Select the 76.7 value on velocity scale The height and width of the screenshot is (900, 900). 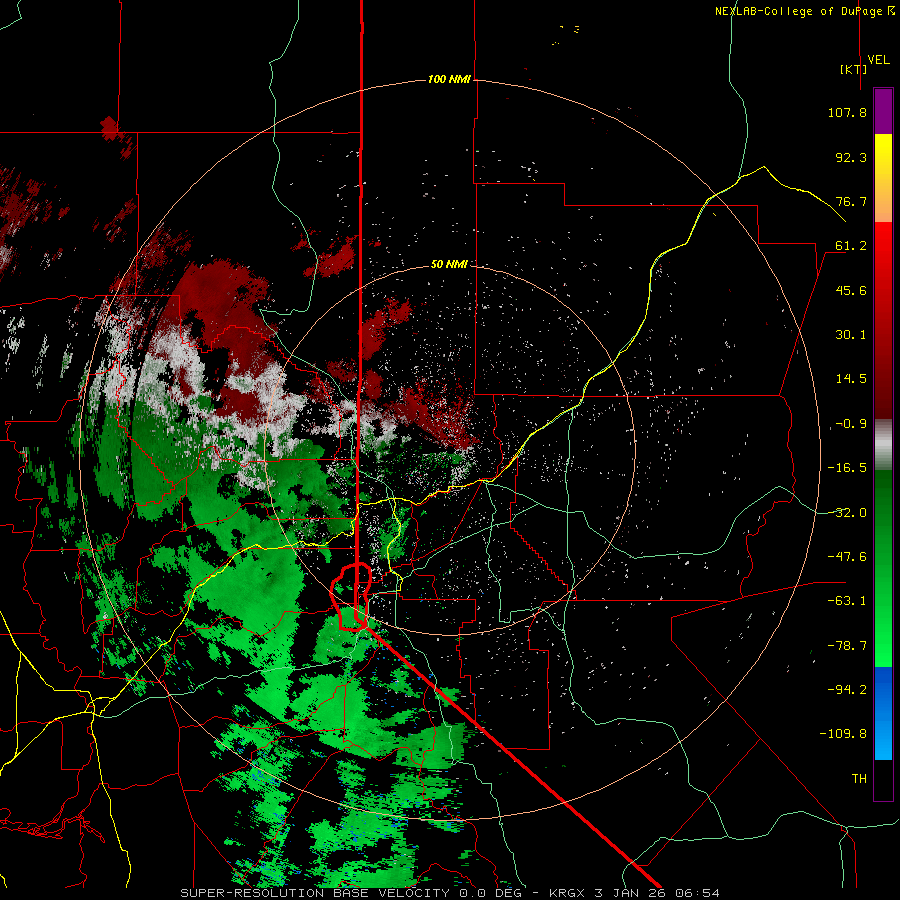[x=851, y=201]
